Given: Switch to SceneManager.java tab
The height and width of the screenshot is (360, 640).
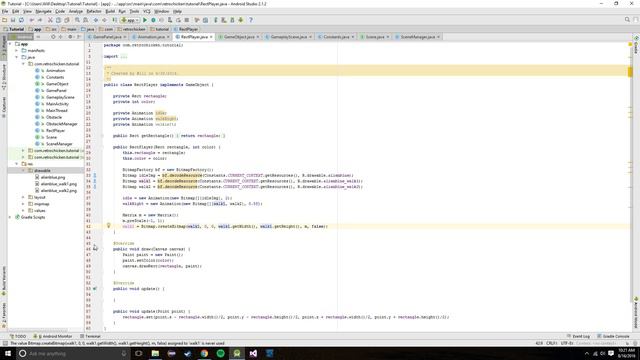Looking at the screenshot, I should tap(417, 37).
